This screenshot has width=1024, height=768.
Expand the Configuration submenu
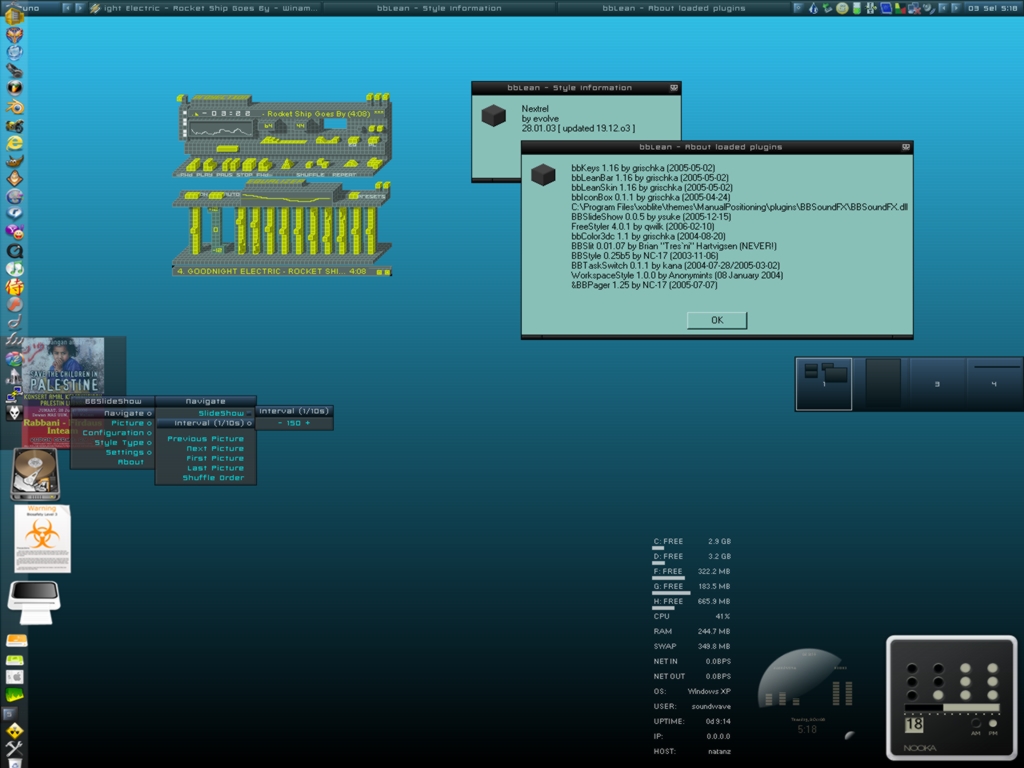point(113,433)
